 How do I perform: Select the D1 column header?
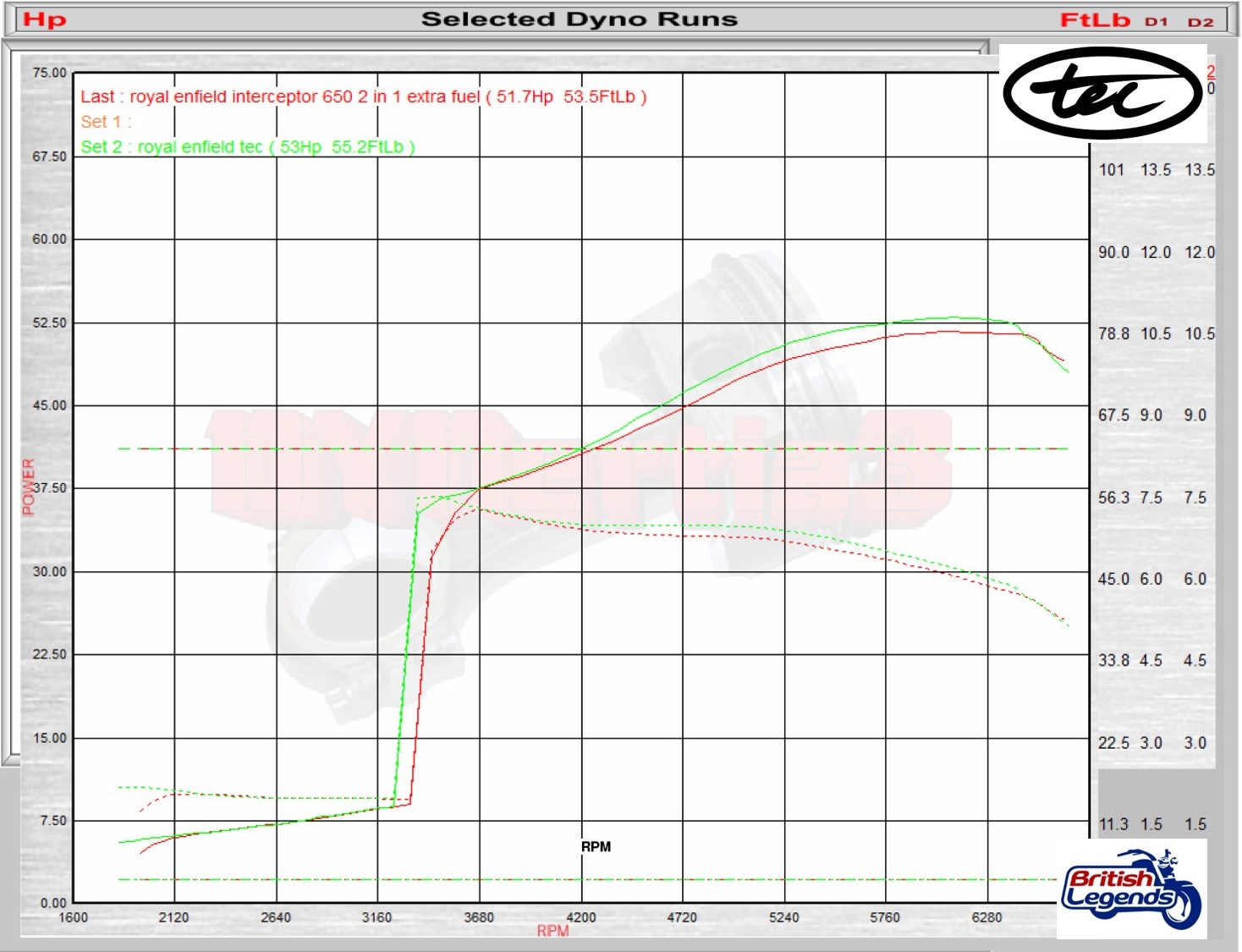[x=1156, y=22]
